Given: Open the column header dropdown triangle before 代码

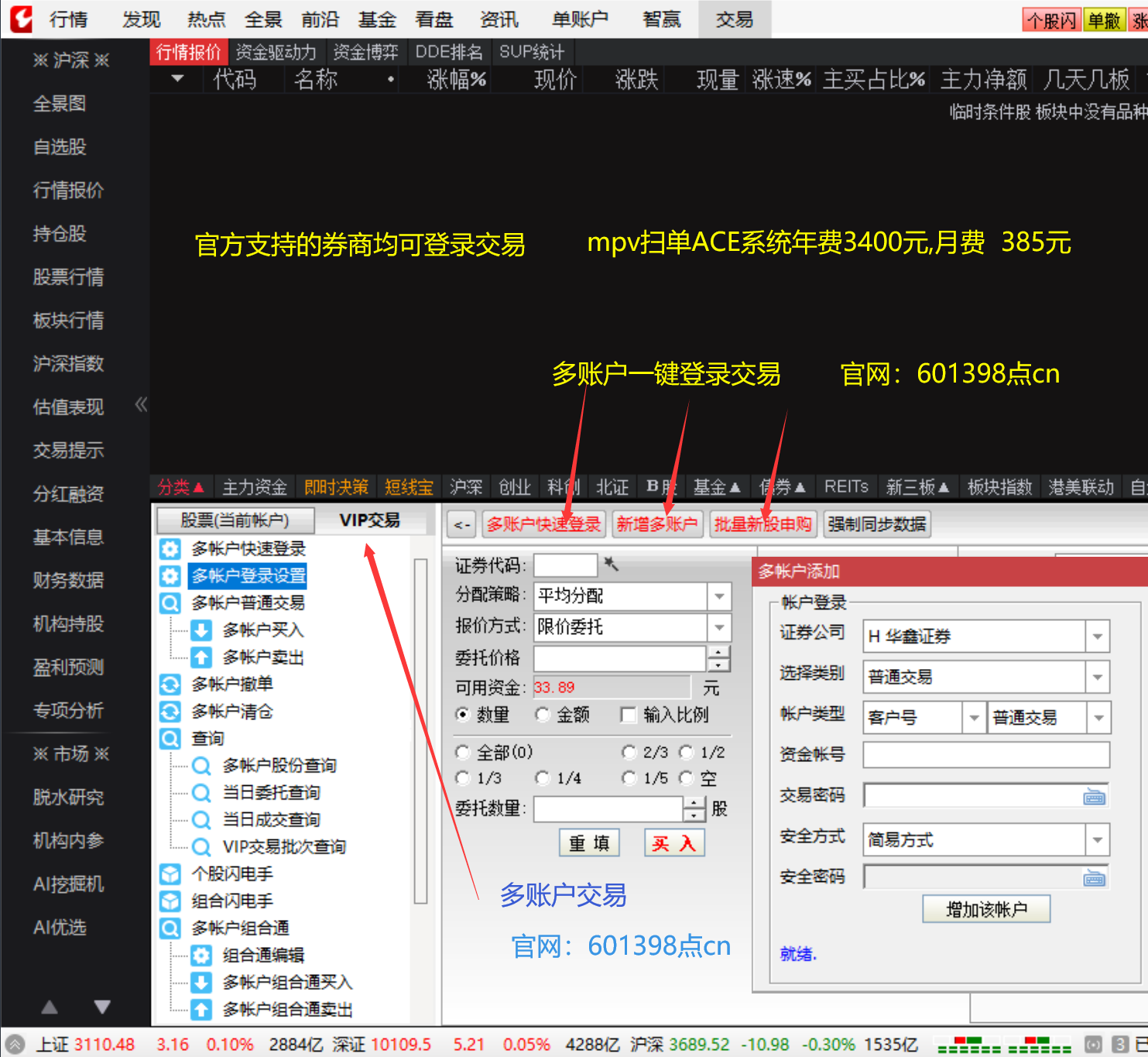Looking at the screenshot, I should click(x=177, y=79).
